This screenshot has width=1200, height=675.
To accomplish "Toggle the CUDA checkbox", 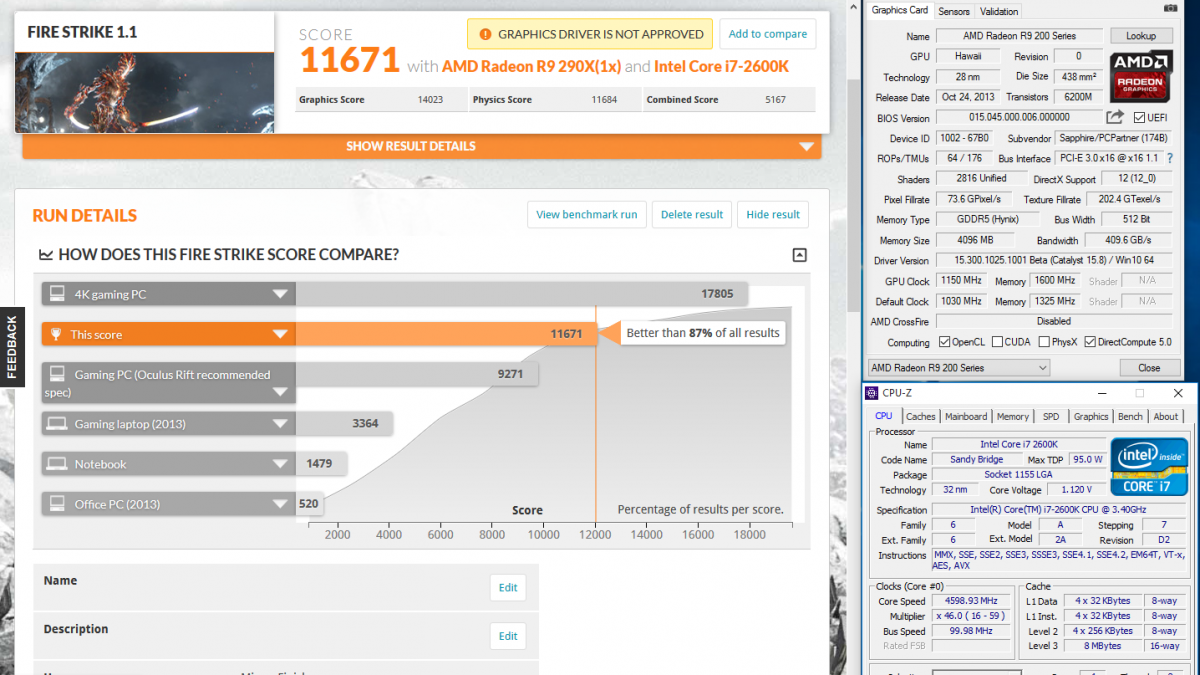I will point(996,342).
